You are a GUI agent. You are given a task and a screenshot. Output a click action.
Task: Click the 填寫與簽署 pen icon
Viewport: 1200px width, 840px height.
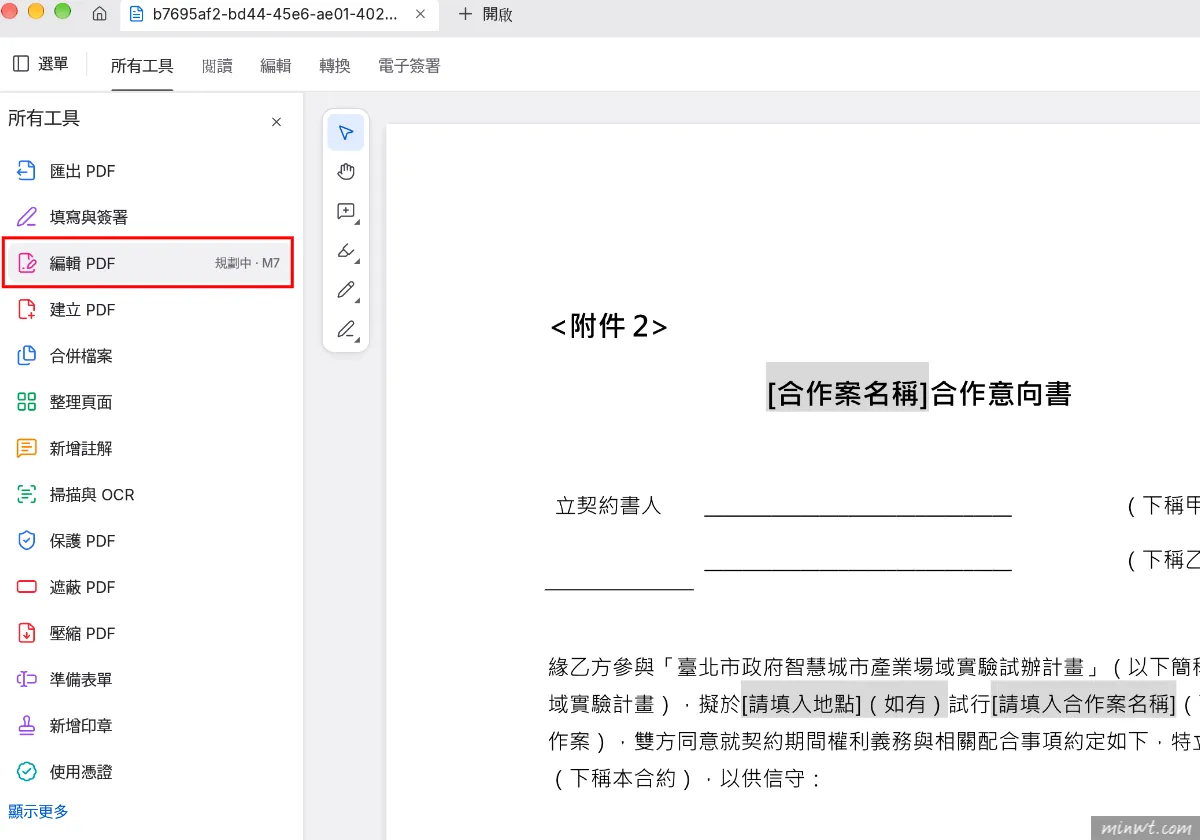point(27,217)
